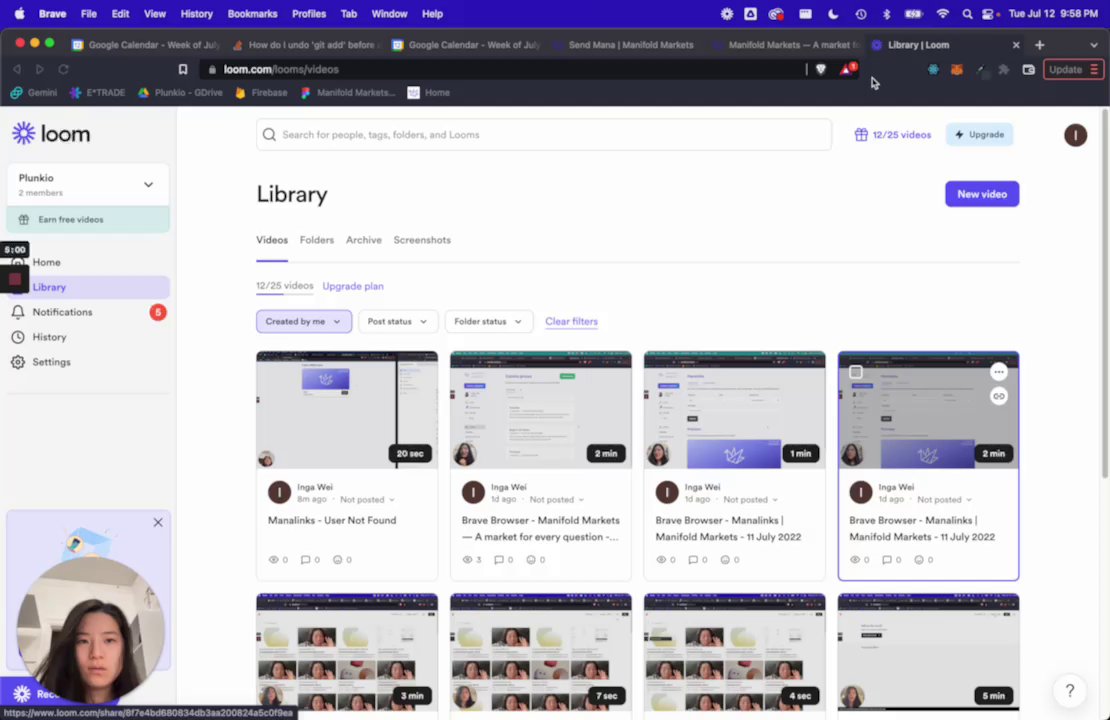Open Not posted dropdown on hovered 2 min Manalinks card

point(944,500)
